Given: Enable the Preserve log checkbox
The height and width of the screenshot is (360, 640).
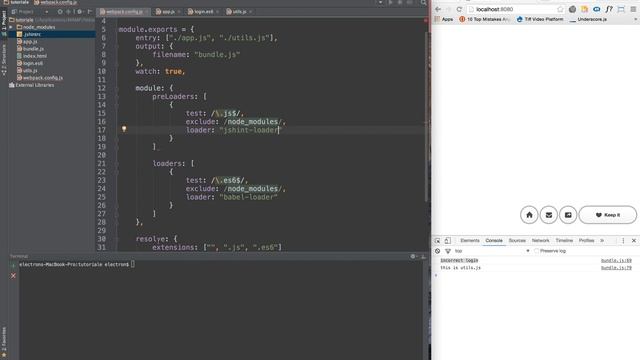Looking at the screenshot, I should [x=536, y=251].
